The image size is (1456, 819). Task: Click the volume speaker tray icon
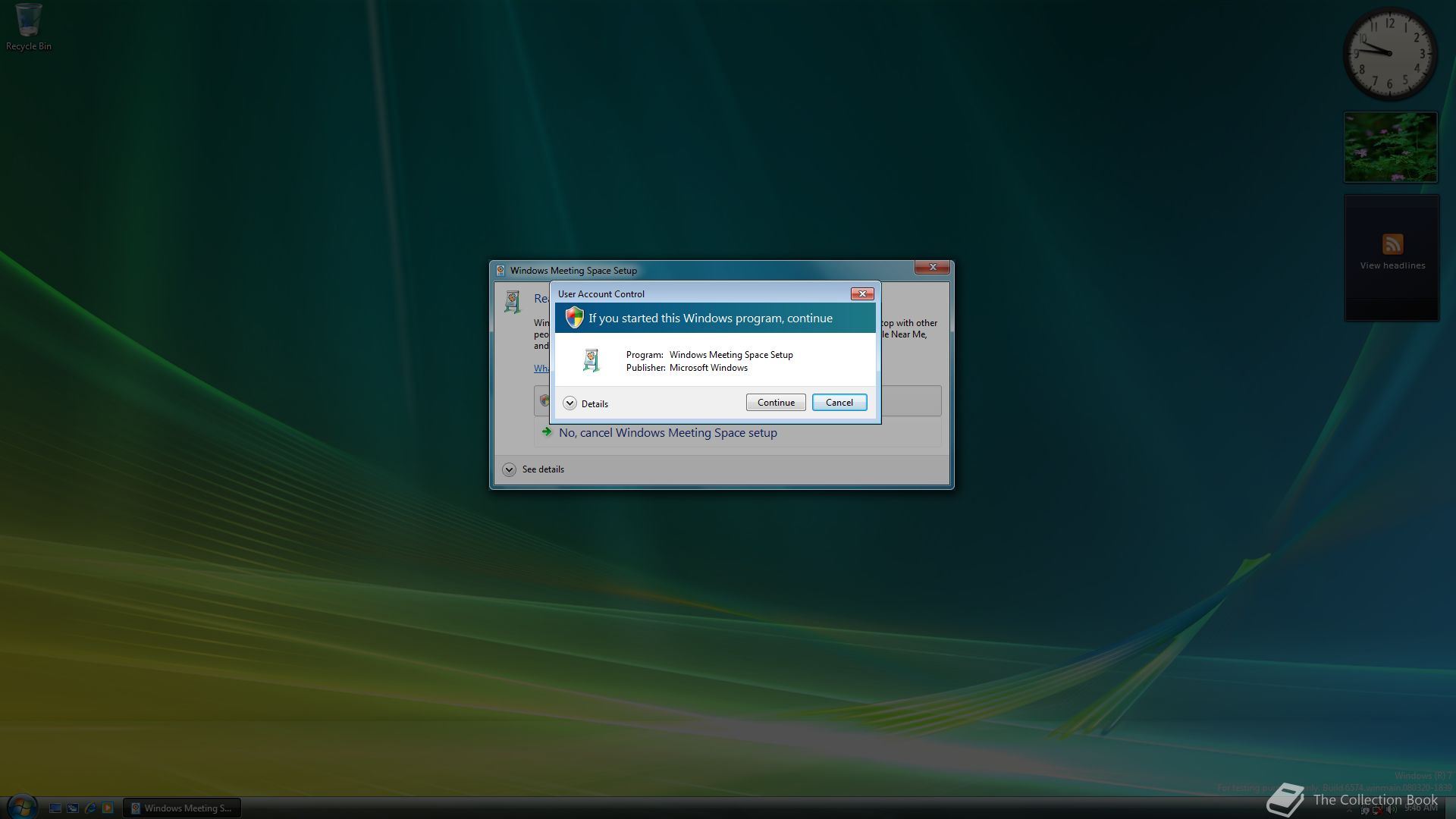click(x=1392, y=809)
